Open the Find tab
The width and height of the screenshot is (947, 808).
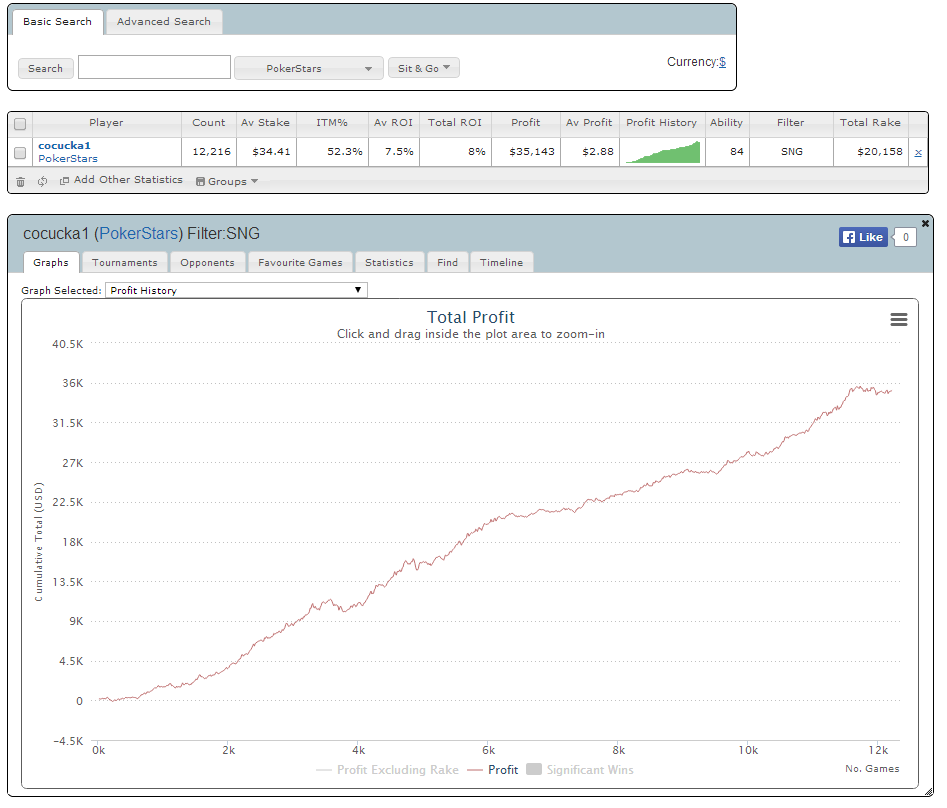(448, 263)
